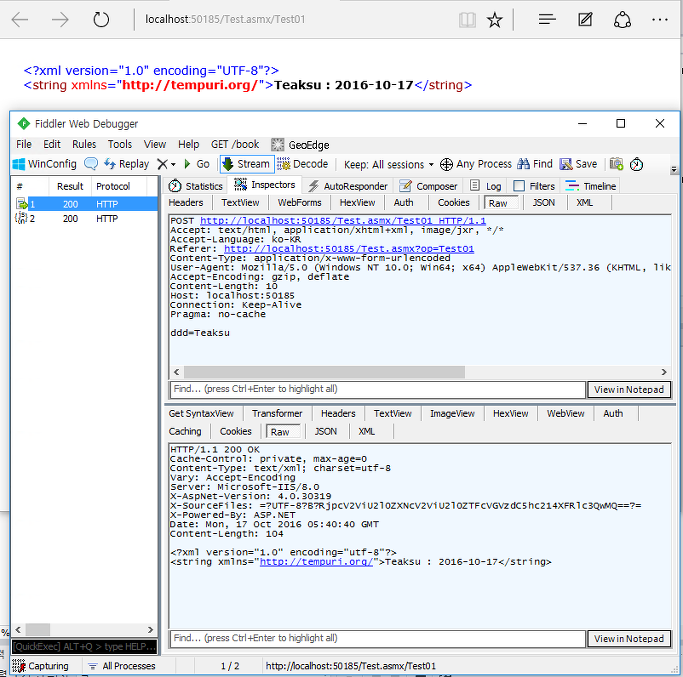Click the Get SyntaxView tab
683x677 pixels.
click(x=201, y=413)
